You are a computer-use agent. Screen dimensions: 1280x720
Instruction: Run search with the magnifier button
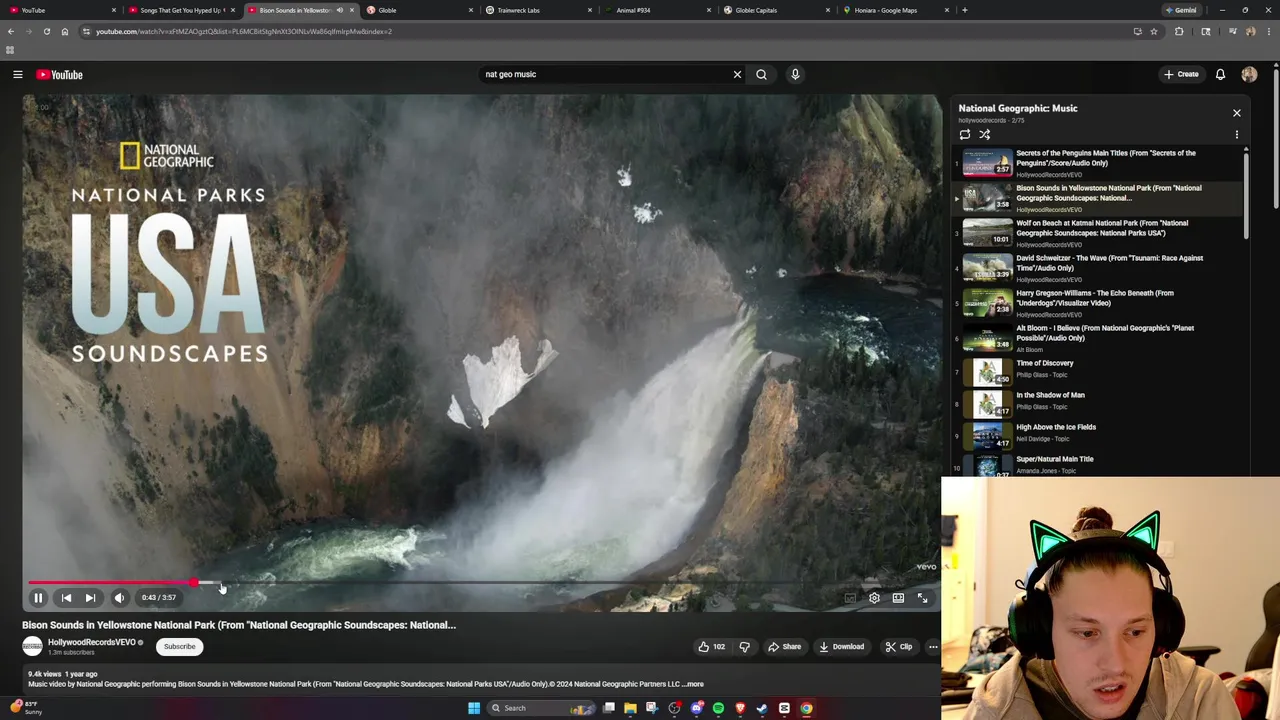[761, 74]
